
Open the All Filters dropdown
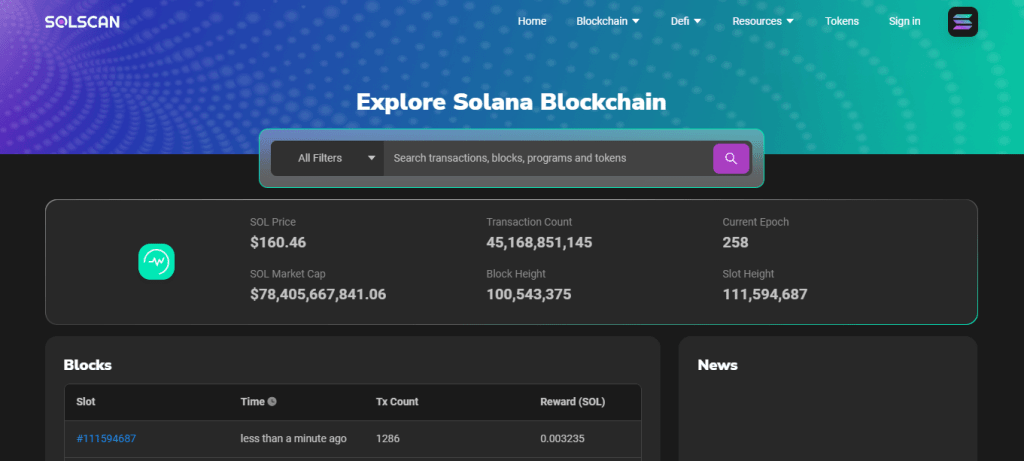click(327, 158)
